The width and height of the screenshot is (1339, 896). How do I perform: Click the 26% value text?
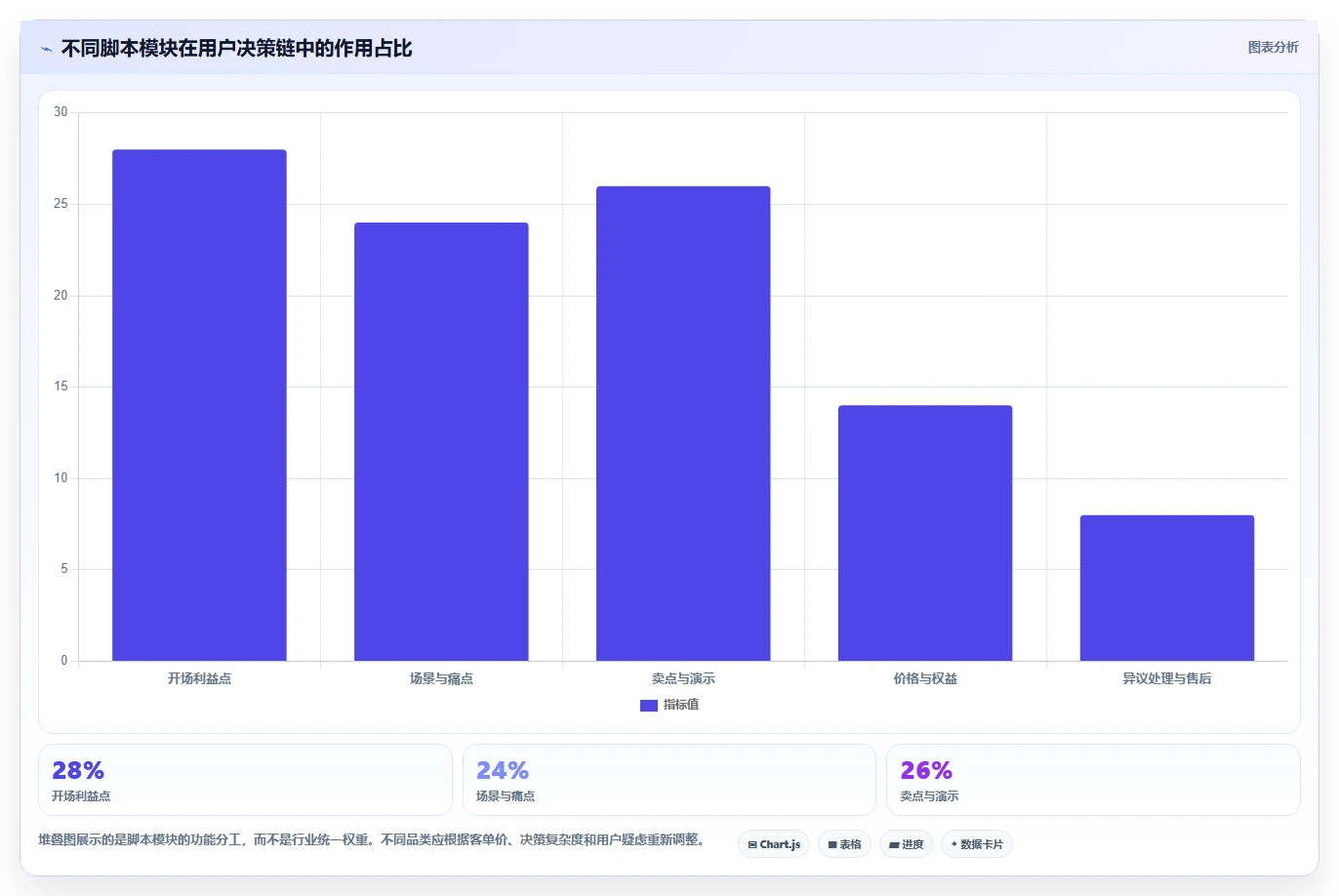point(926,770)
